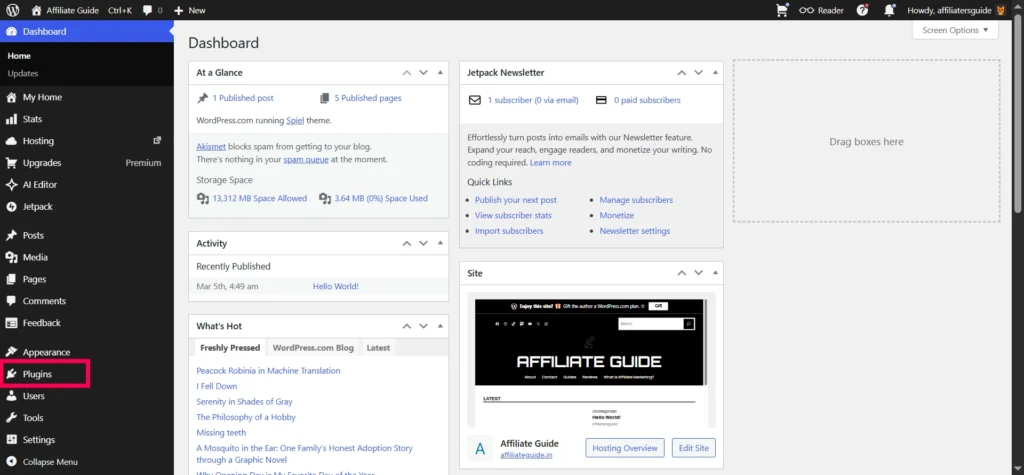
Task: Click the Edit Site button
Action: (x=693, y=448)
